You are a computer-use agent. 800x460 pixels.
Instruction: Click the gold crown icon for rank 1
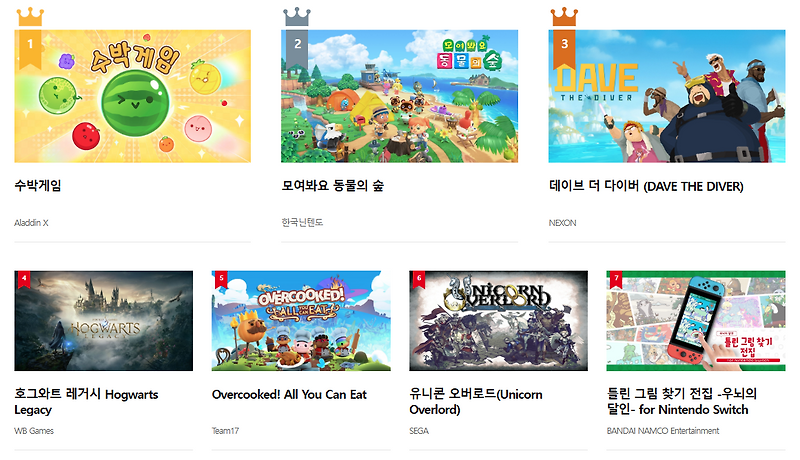pyautogui.click(x=30, y=17)
